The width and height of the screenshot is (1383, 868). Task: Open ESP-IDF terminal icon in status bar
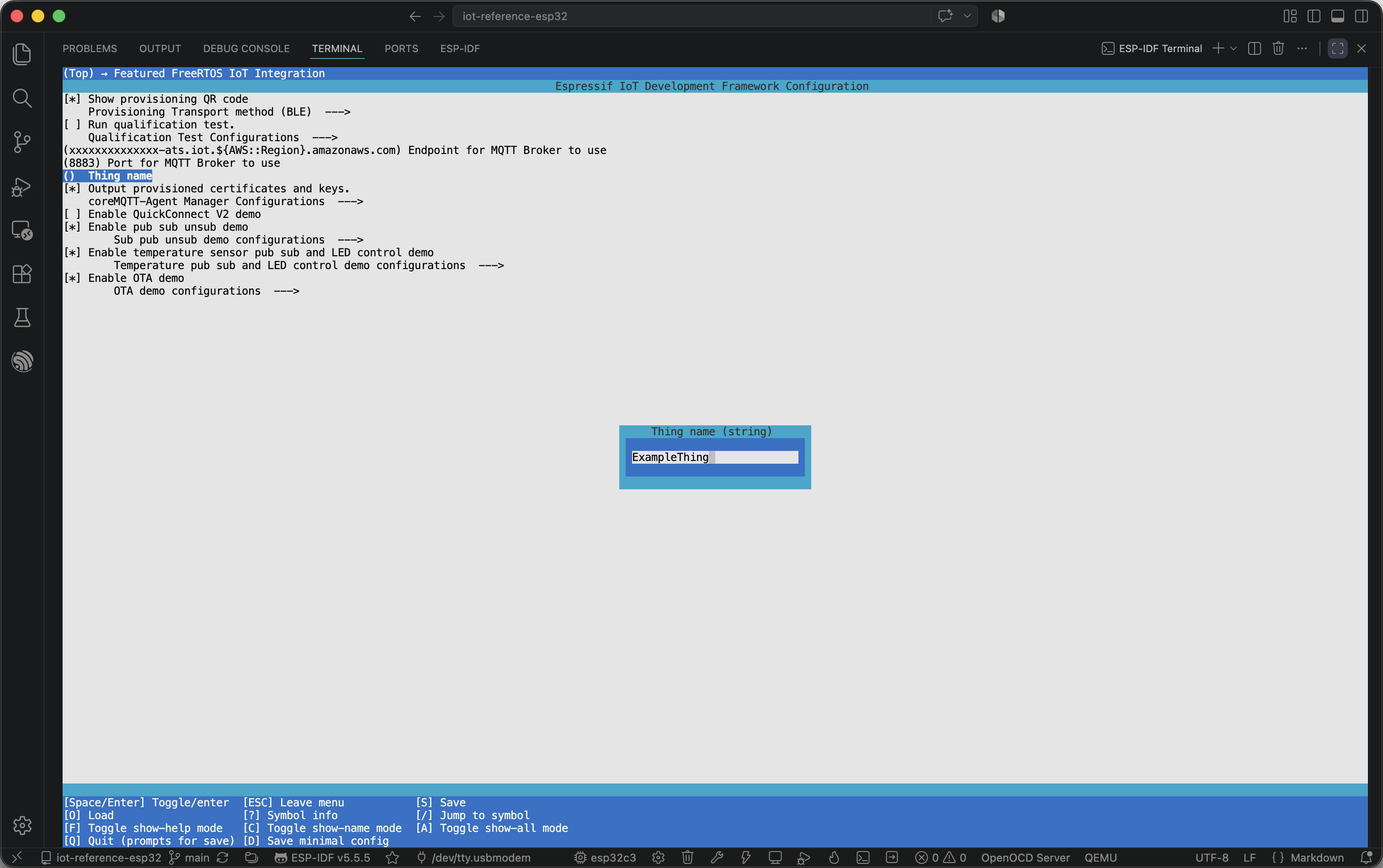click(x=862, y=857)
